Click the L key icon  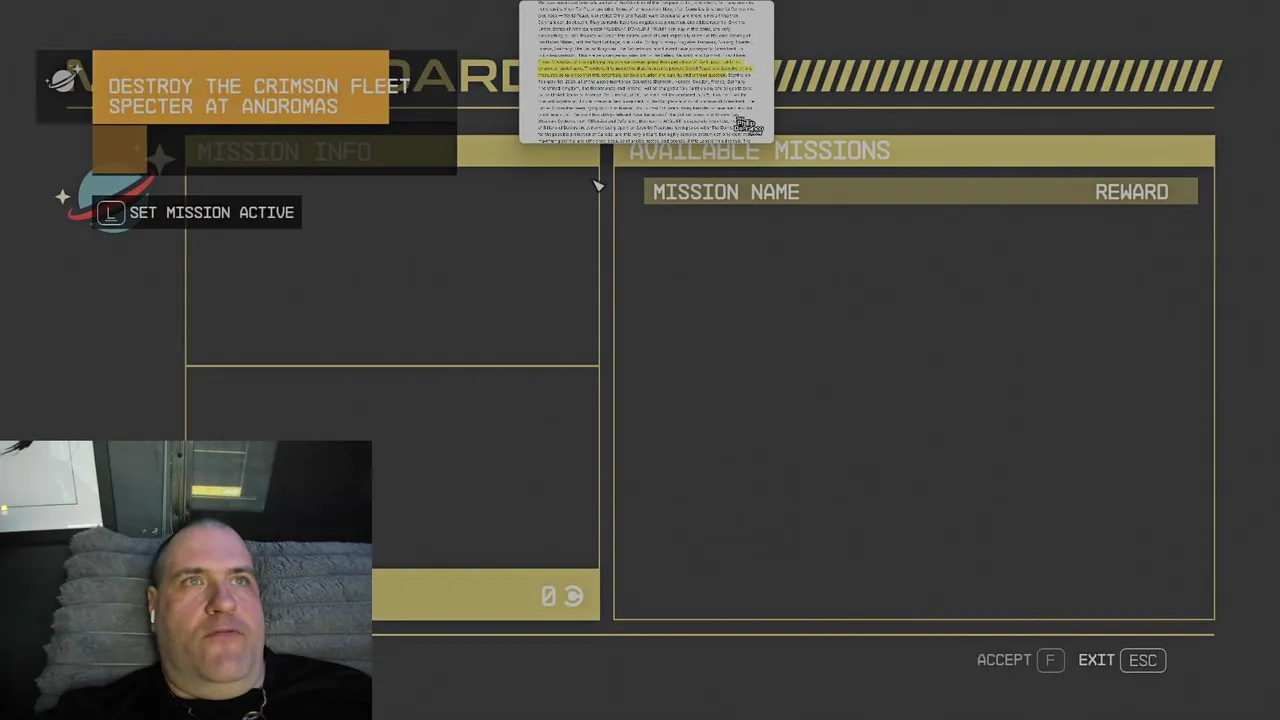click(111, 213)
